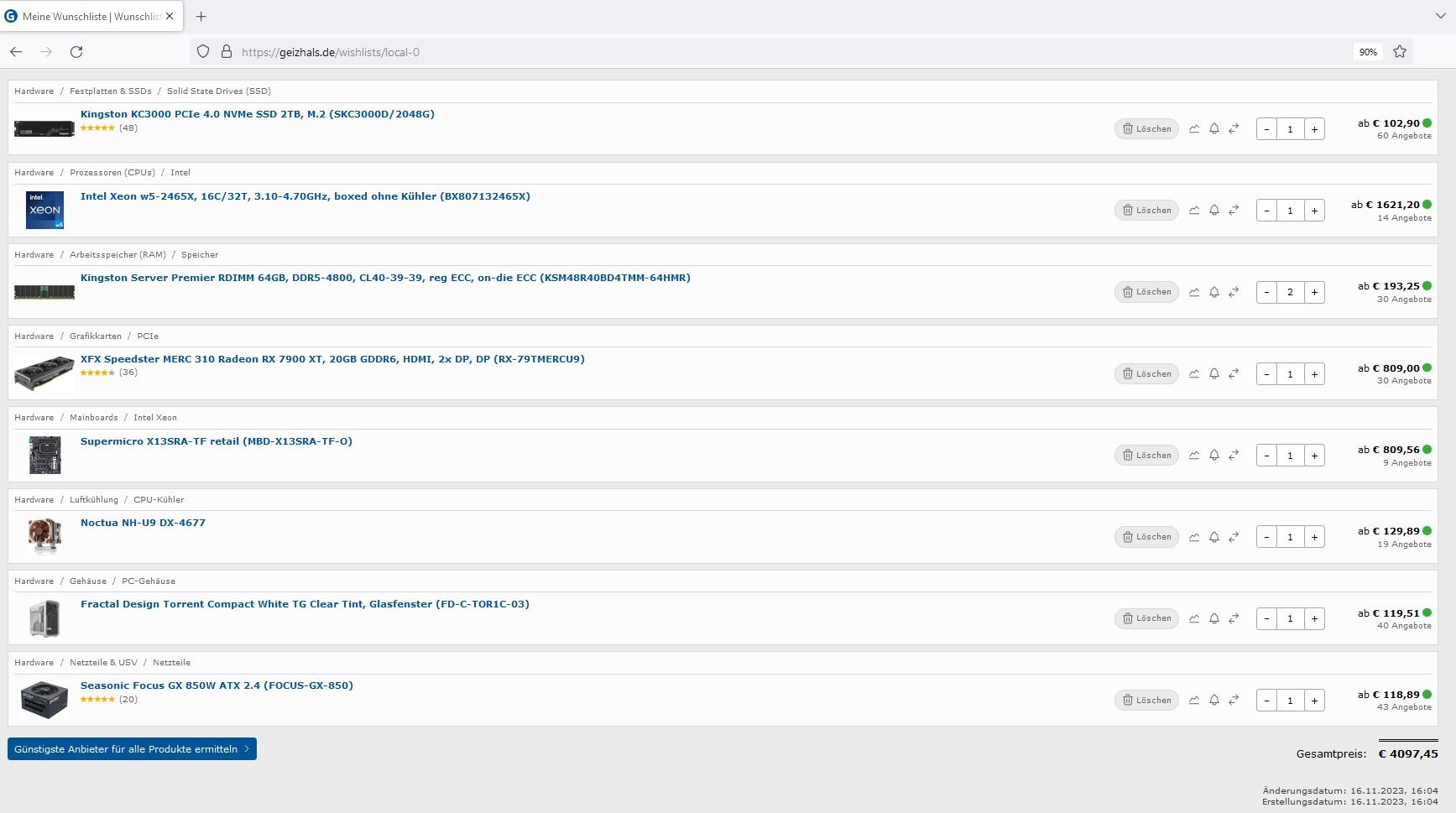Open Mainboards breadcrumb category

pyautogui.click(x=94, y=418)
